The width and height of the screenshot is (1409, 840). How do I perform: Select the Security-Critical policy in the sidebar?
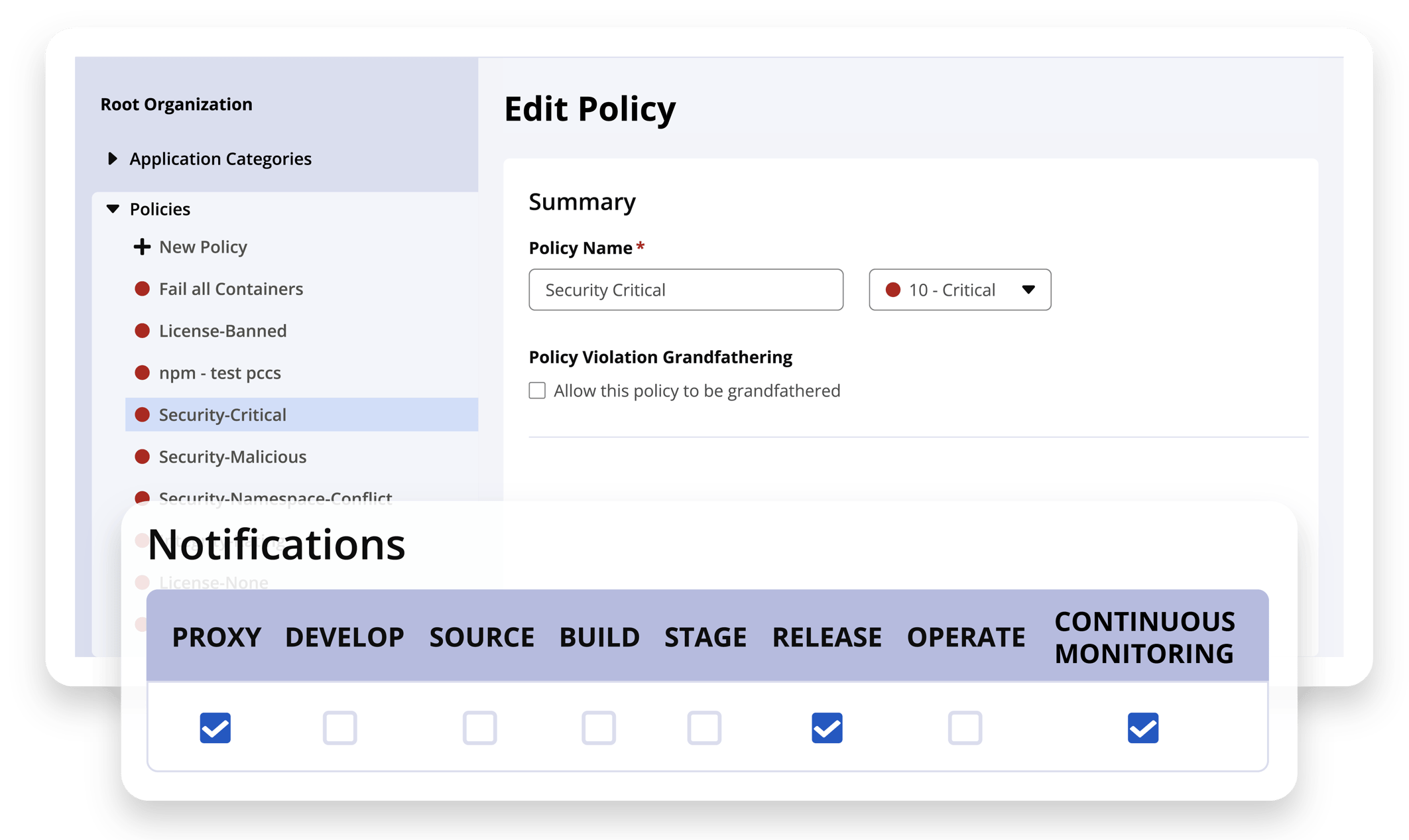(x=222, y=414)
